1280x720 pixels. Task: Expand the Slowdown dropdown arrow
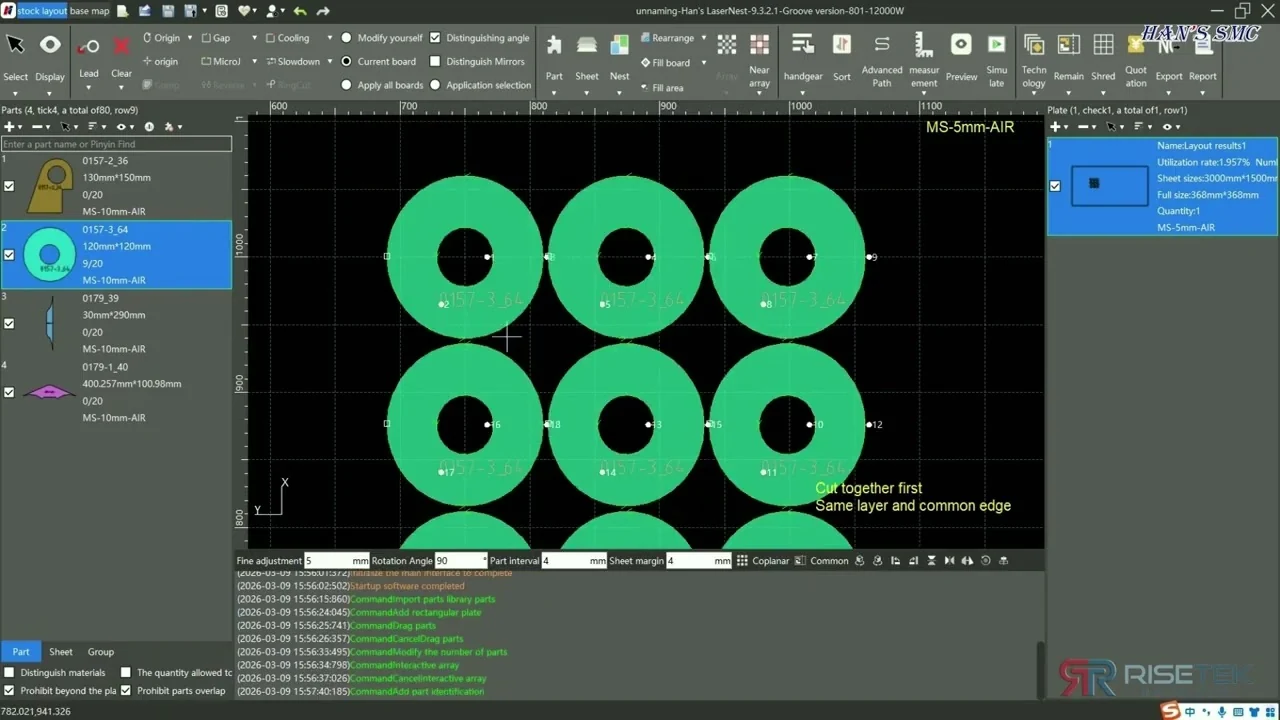329,62
